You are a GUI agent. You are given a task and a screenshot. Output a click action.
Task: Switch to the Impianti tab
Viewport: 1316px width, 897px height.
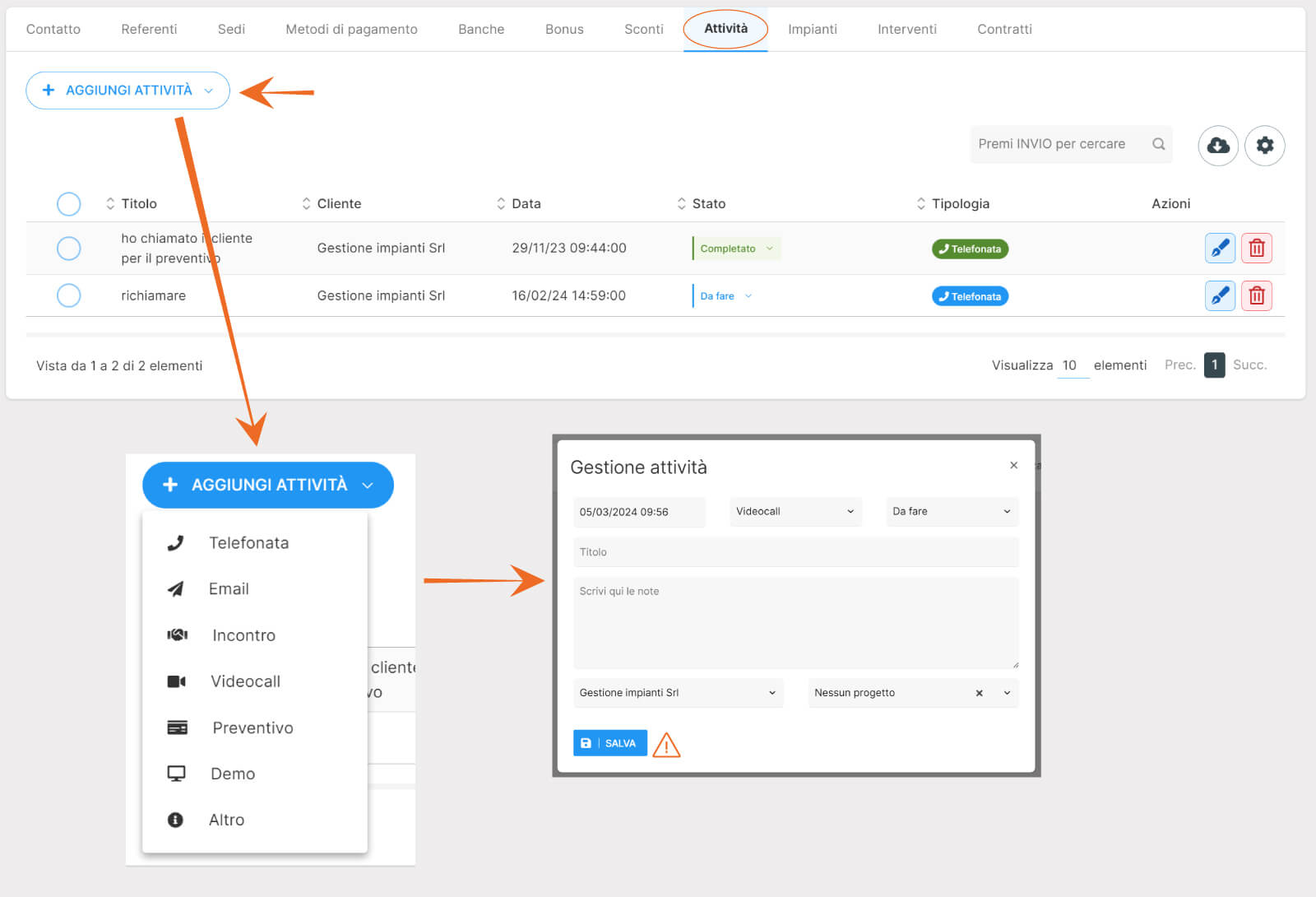coord(812,29)
